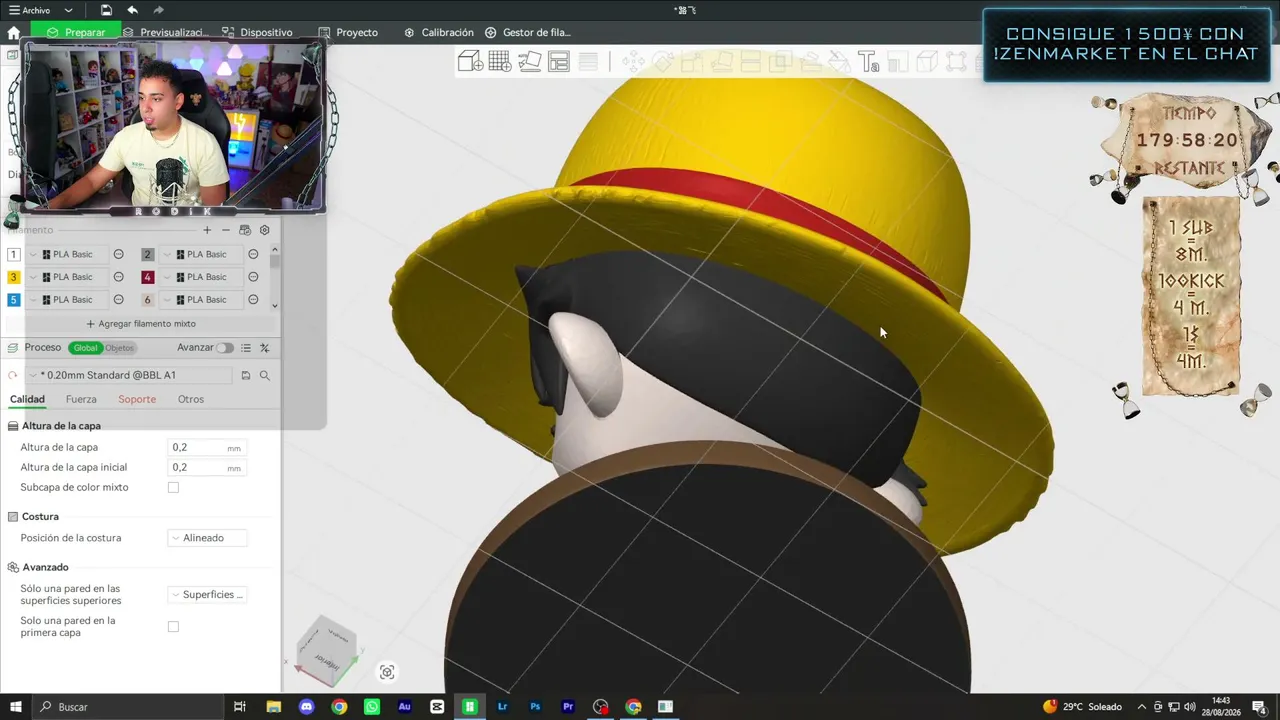Click the Arrange all objects icon
1280x720 pixels.
coord(559,62)
